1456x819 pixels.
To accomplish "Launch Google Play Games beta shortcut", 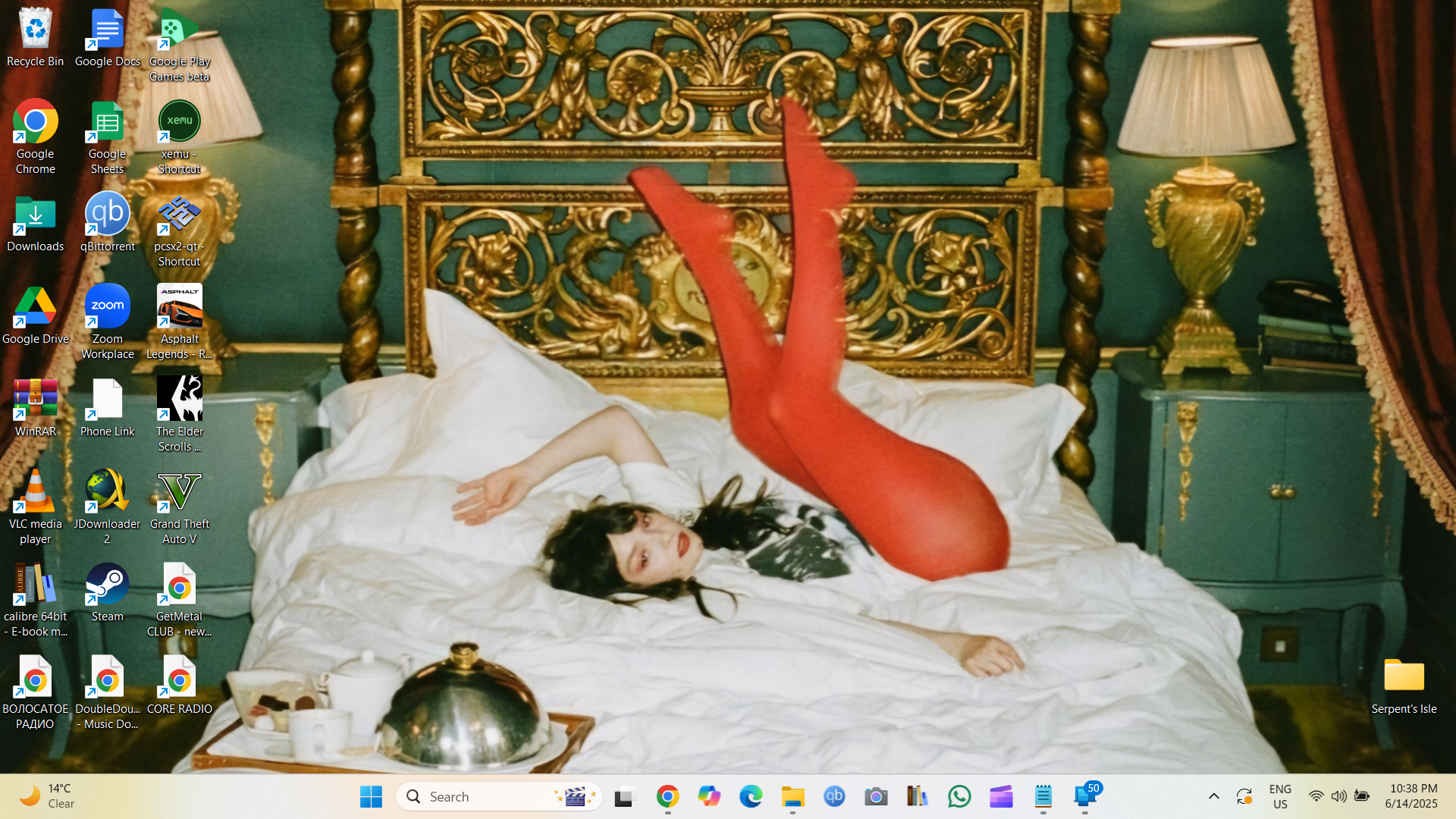I will 179,45.
